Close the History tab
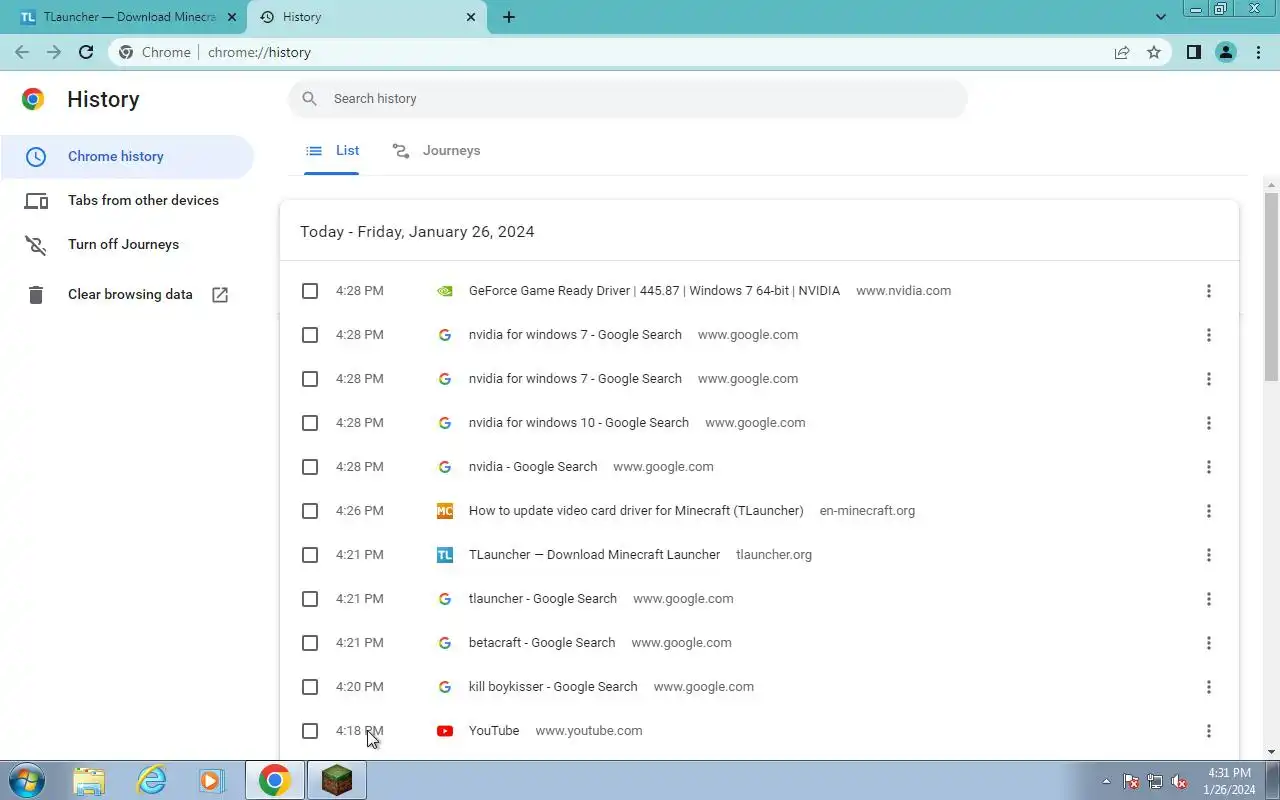Image resolution: width=1280 pixels, height=800 pixels. (471, 17)
